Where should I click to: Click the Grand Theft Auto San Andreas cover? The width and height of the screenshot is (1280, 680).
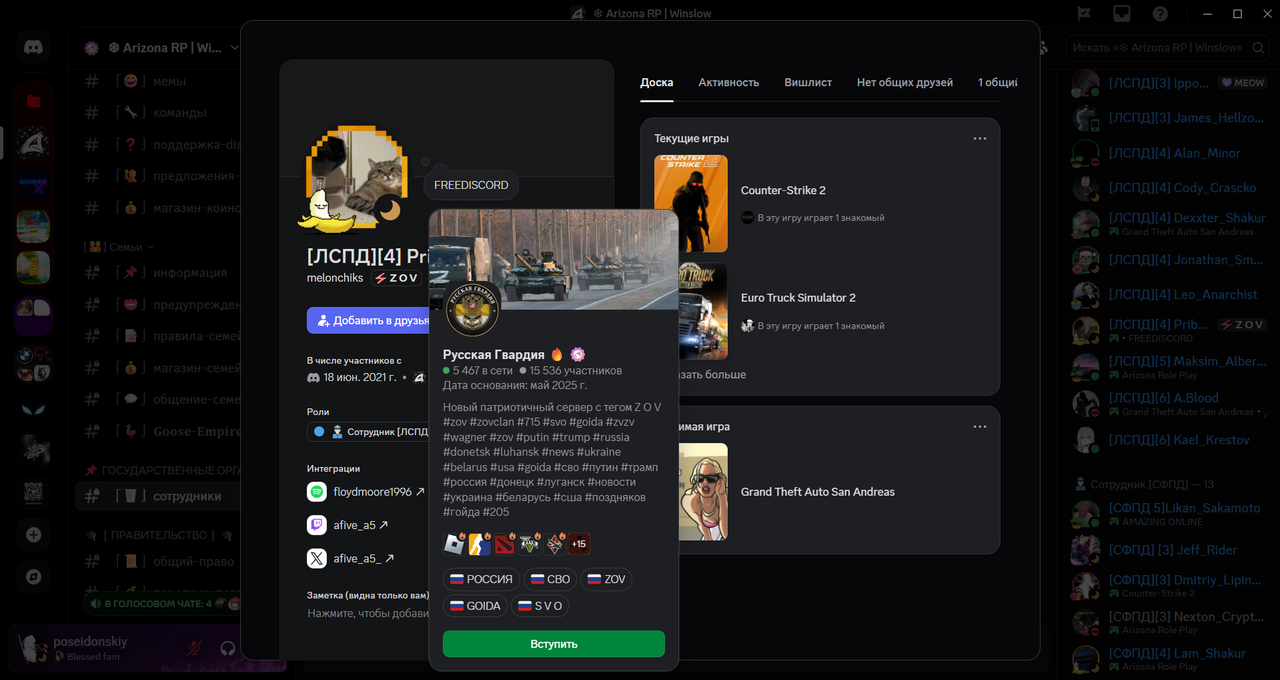[x=703, y=491]
